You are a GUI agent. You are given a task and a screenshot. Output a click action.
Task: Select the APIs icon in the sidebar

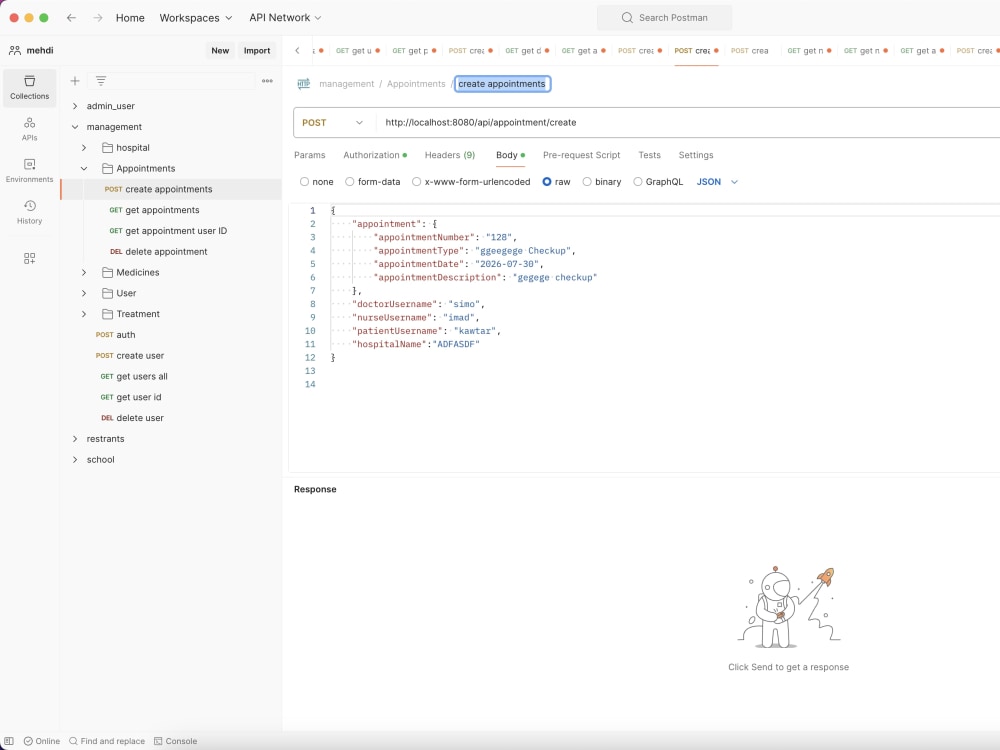point(29,130)
